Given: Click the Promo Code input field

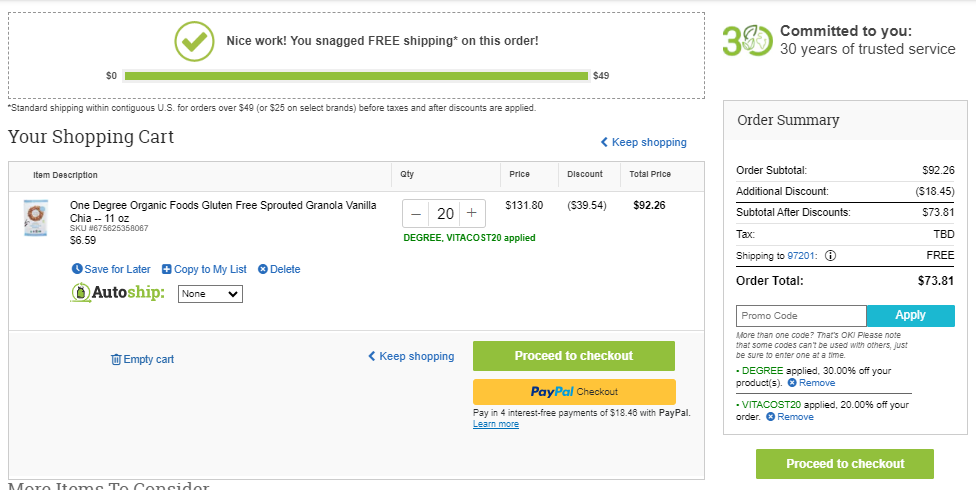Looking at the screenshot, I should (x=801, y=316).
